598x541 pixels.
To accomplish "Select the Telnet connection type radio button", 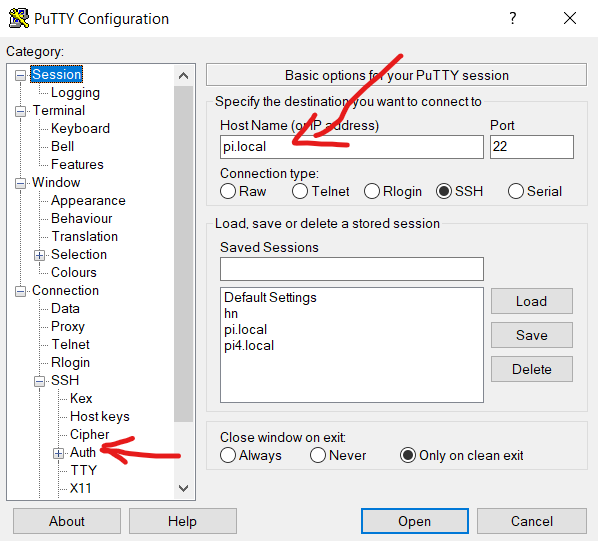I will (300, 191).
